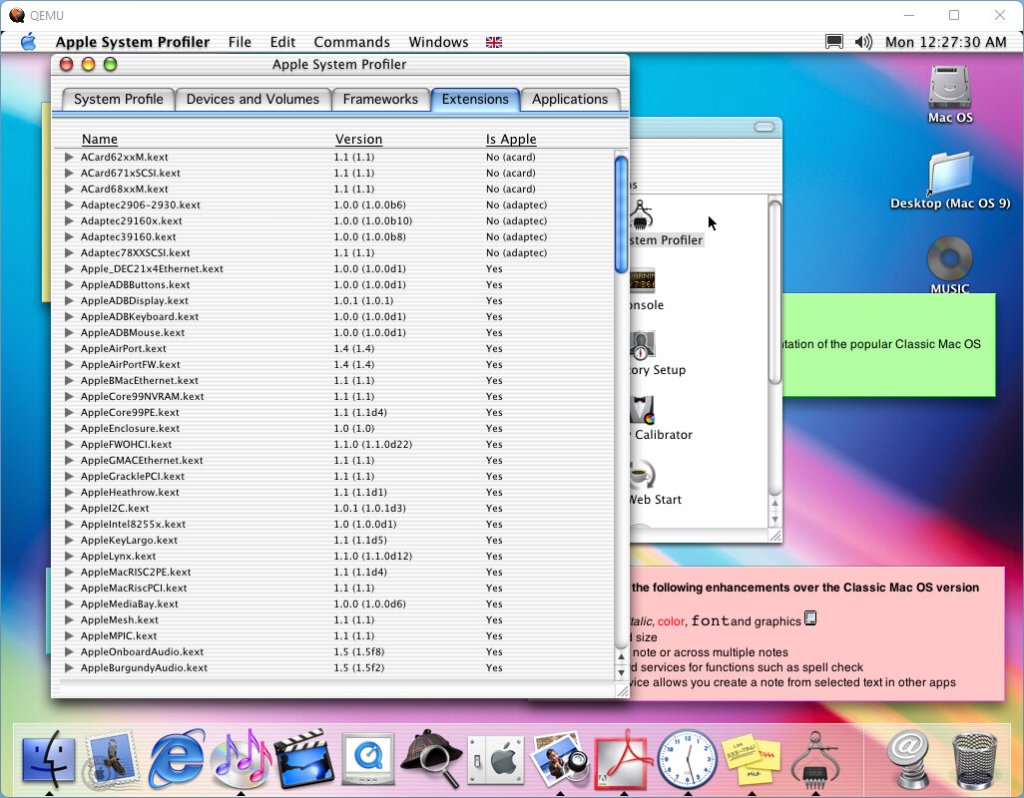Select the AppleKeyLargo.kext row
This screenshot has height=798, width=1024.
[129, 540]
